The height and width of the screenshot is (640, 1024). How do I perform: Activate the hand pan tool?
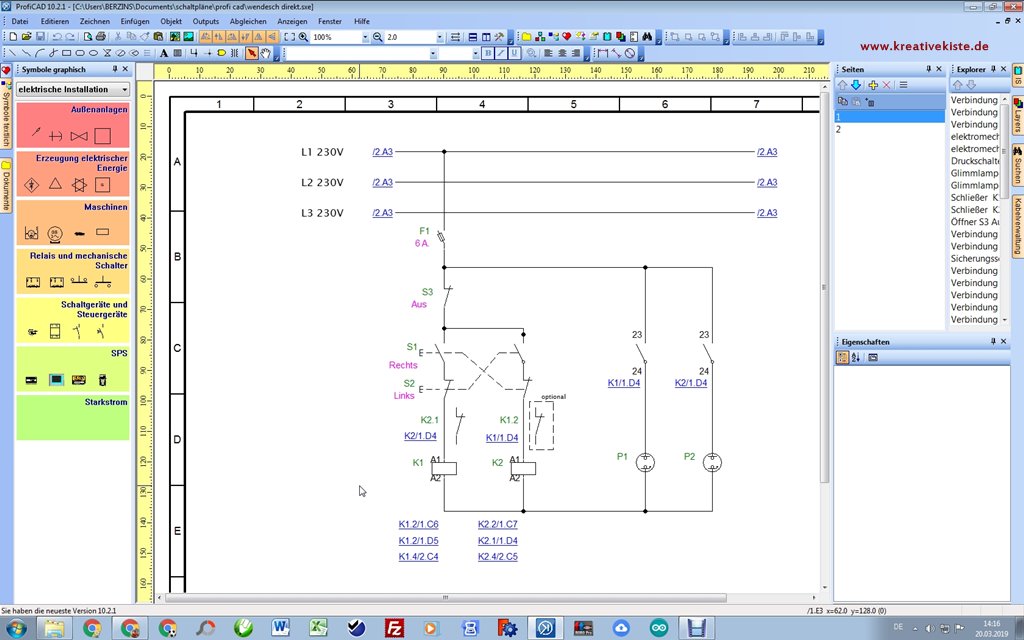tap(265, 53)
